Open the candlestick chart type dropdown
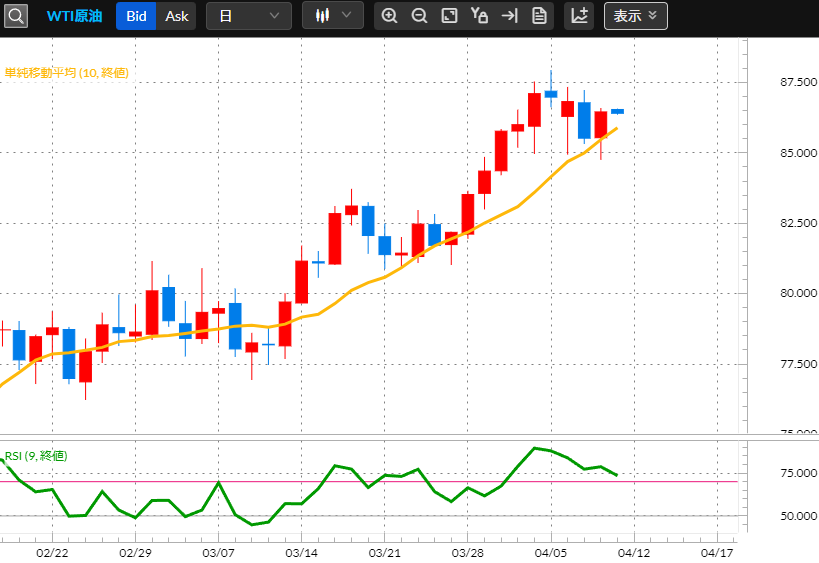Screen dimensions: 819x563 pyautogui.click(x=333, y=16)
